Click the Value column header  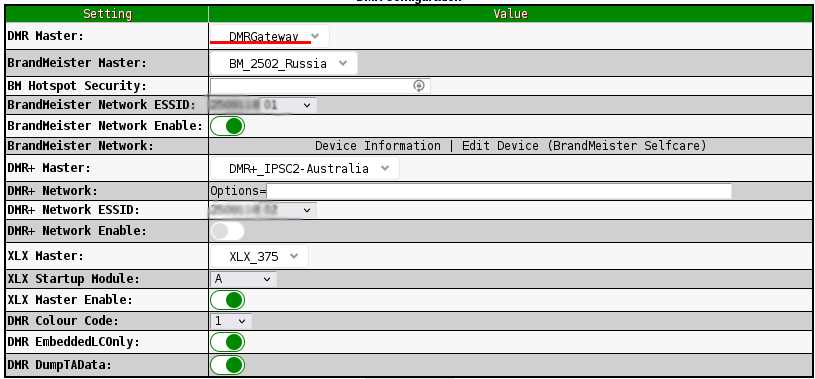[510, 14]
